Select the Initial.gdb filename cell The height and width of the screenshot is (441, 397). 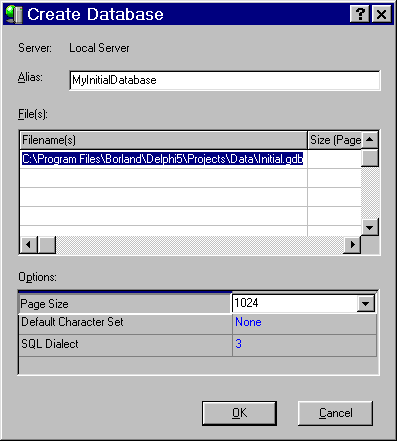(163, 159)
